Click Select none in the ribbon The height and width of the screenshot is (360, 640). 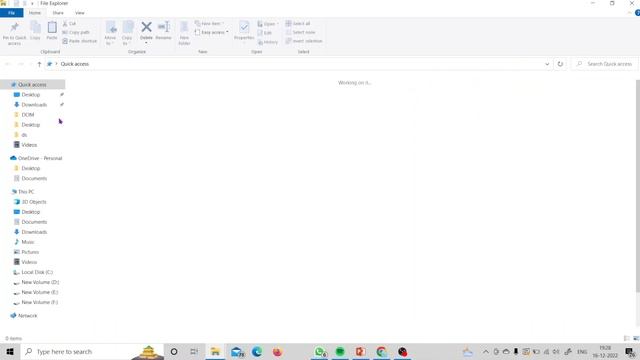pyautogui.click(x=300, y=32)
